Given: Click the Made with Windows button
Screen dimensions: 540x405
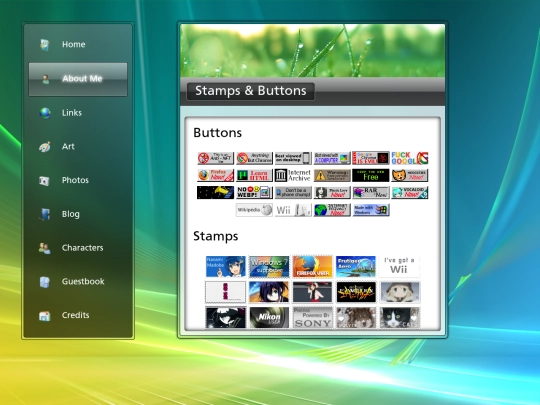Looking at the screenshot, I should point(371,210).
